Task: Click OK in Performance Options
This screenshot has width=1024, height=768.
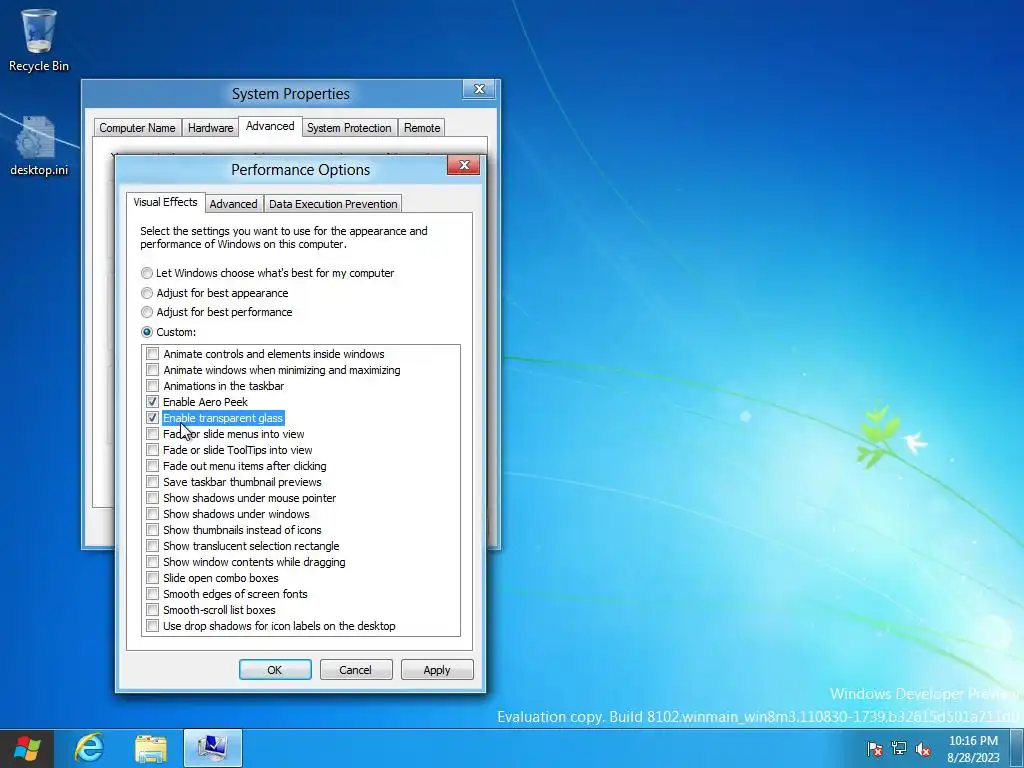Action: [275, 670]
